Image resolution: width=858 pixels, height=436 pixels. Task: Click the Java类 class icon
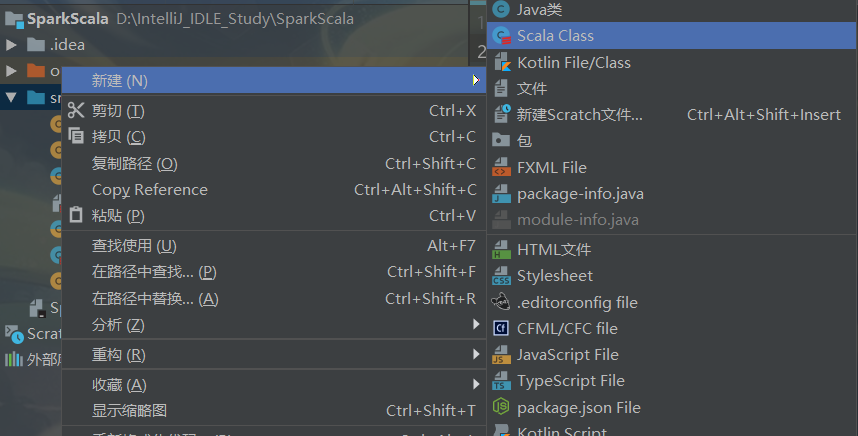pyautogui.click(x=501, y=9)
